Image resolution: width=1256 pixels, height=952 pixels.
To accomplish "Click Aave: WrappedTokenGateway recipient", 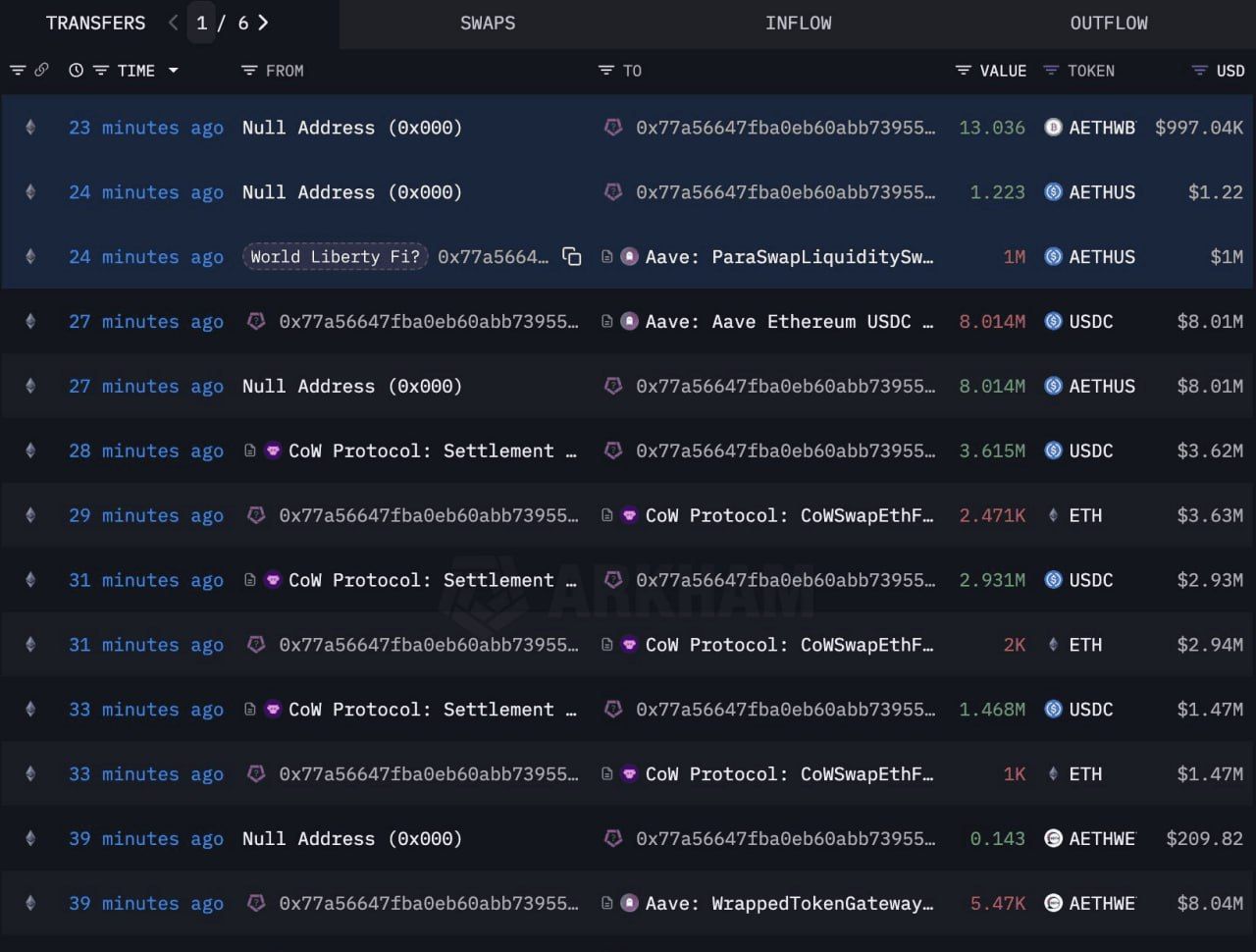I will tap(789, 904).
